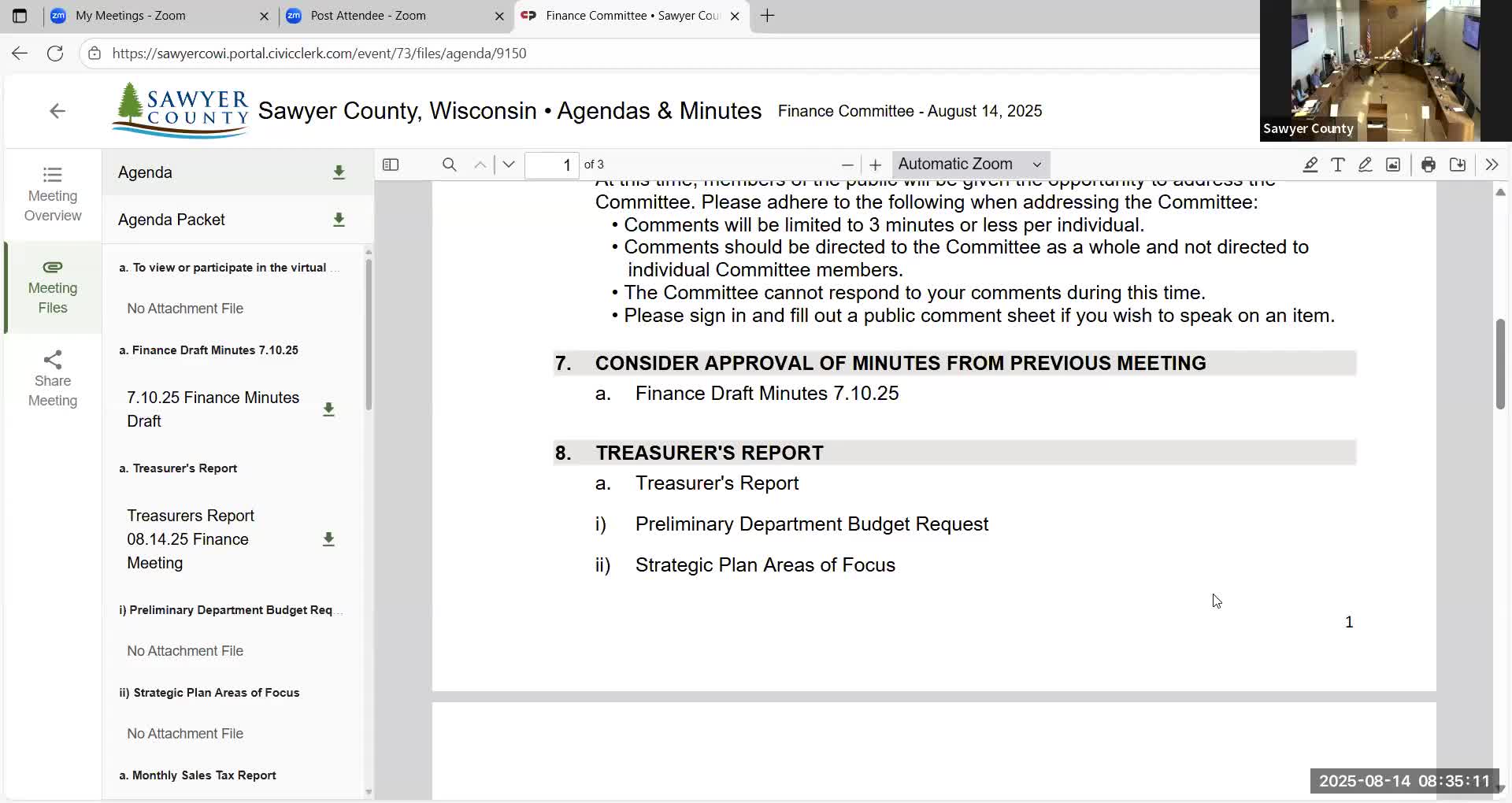Close the Finance Committee tab
The width and height of the screenshot is (1512, 803).
point(735,16)
